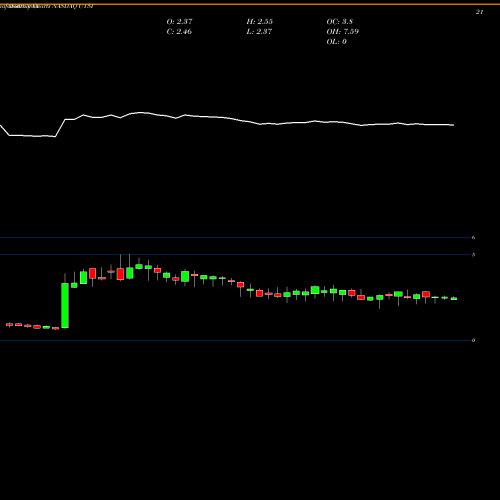Screen dimensions: 500x500
Task: Click the high price 'H: 2.55'
Action: pos(259,22)
